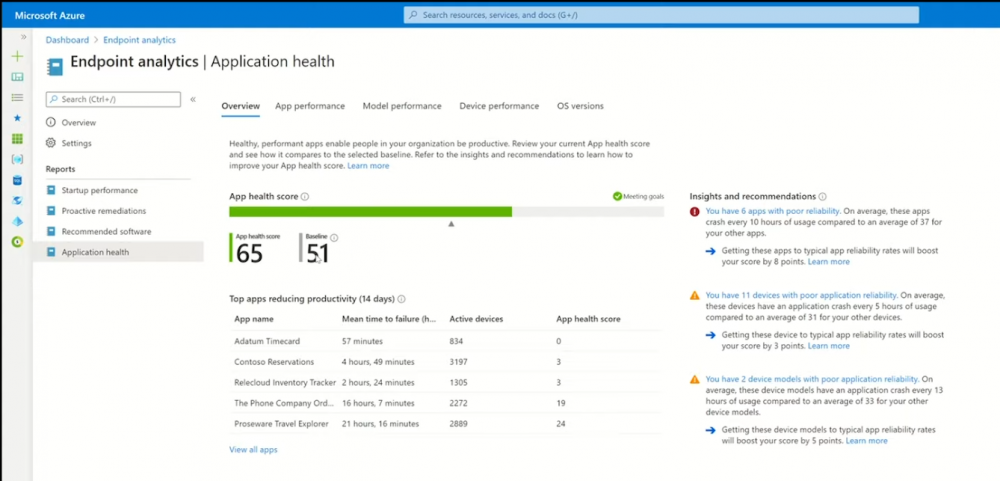Click the blue diamond Azure AD icon
Screen dimensions: 1000x481
click(17, 221)
